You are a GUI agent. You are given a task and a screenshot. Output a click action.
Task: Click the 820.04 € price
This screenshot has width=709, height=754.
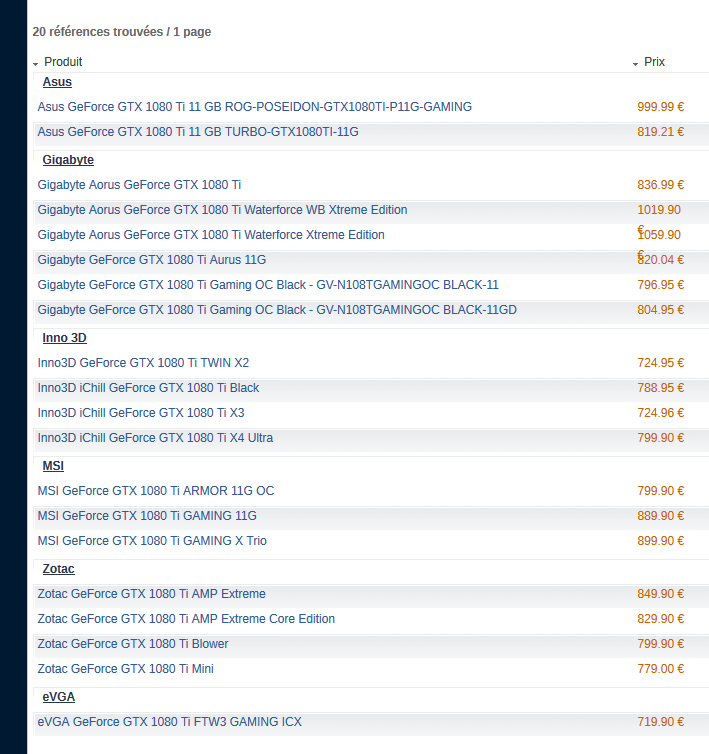(x=660, y=260)
